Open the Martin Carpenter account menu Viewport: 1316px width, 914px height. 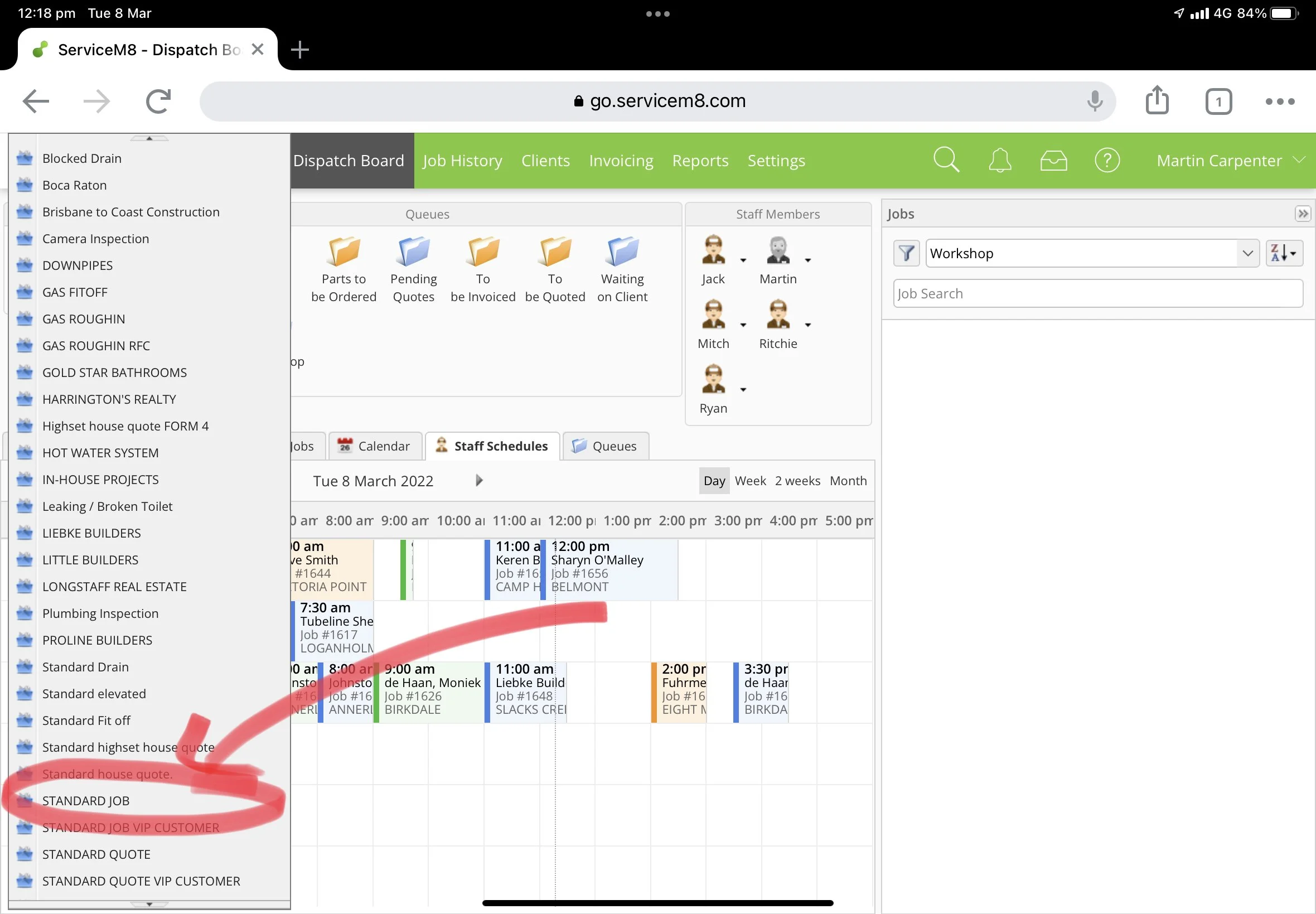(1229, 161)
